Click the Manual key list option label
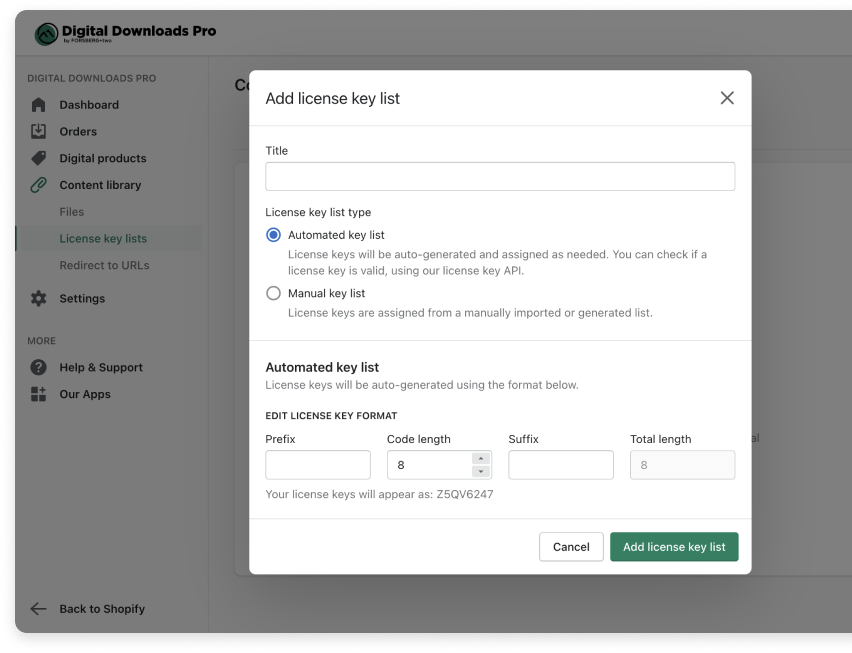852x653 pixels. 327,293
